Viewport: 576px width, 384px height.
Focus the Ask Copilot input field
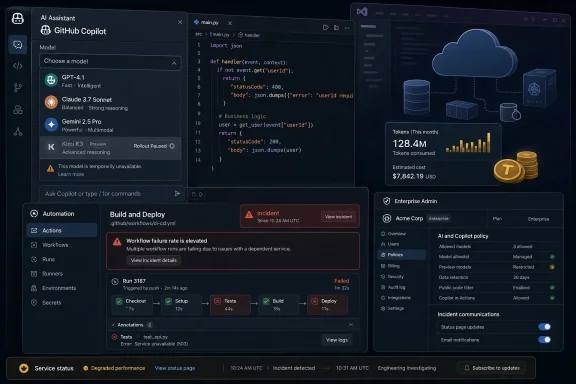107,194
